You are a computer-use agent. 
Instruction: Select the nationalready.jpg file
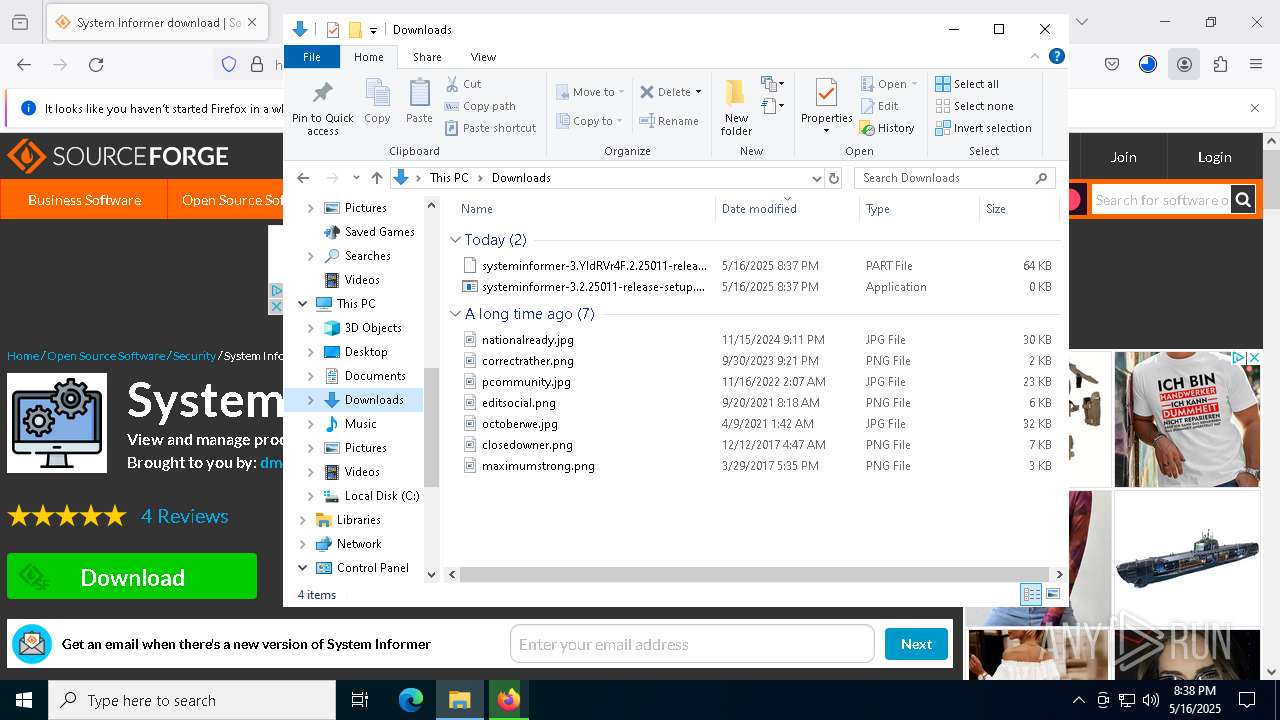pyautogui.click(x=528, y=340)
